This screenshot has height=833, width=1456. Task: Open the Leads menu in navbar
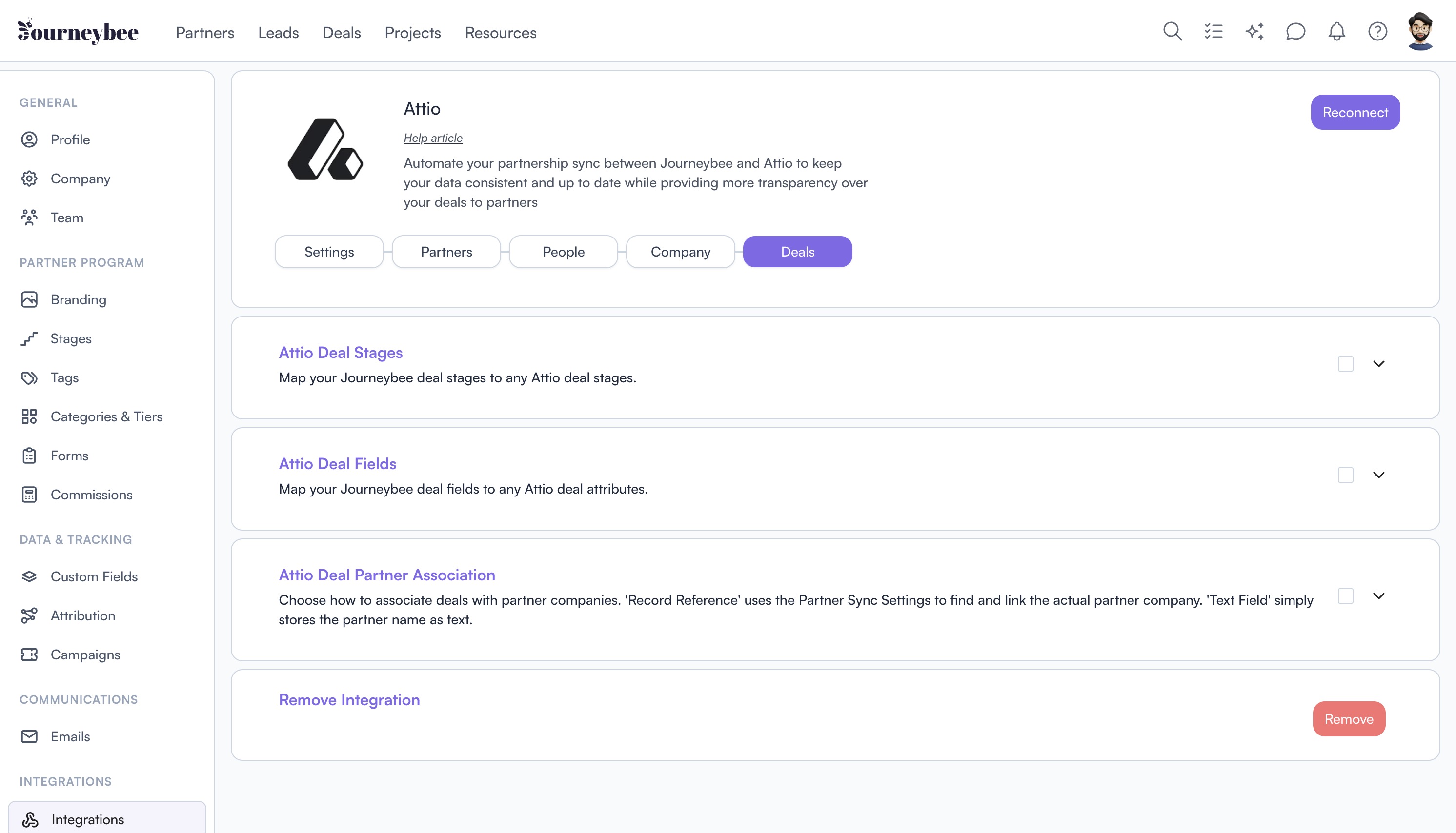point(278,33)
